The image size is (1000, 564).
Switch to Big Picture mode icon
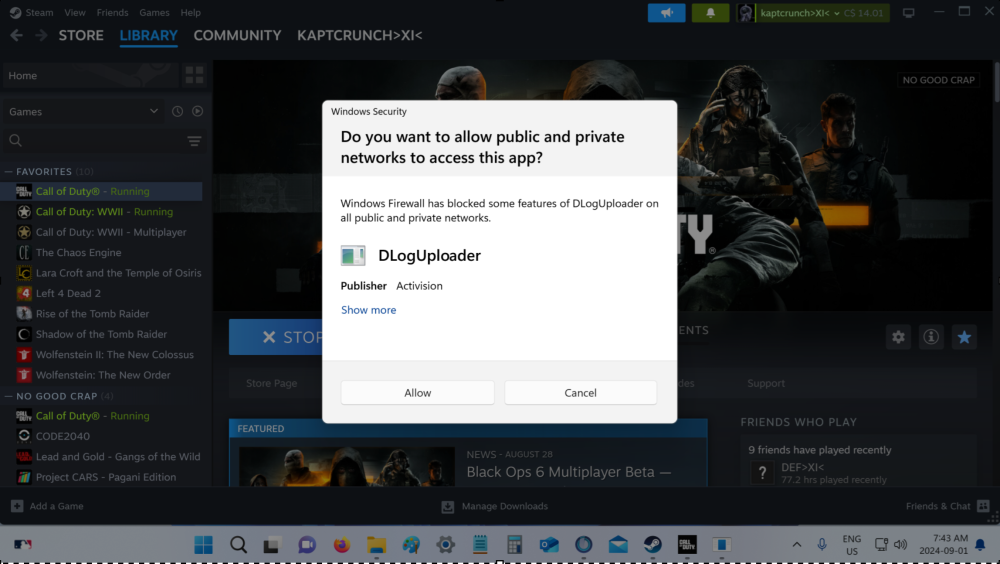[908, 13]
